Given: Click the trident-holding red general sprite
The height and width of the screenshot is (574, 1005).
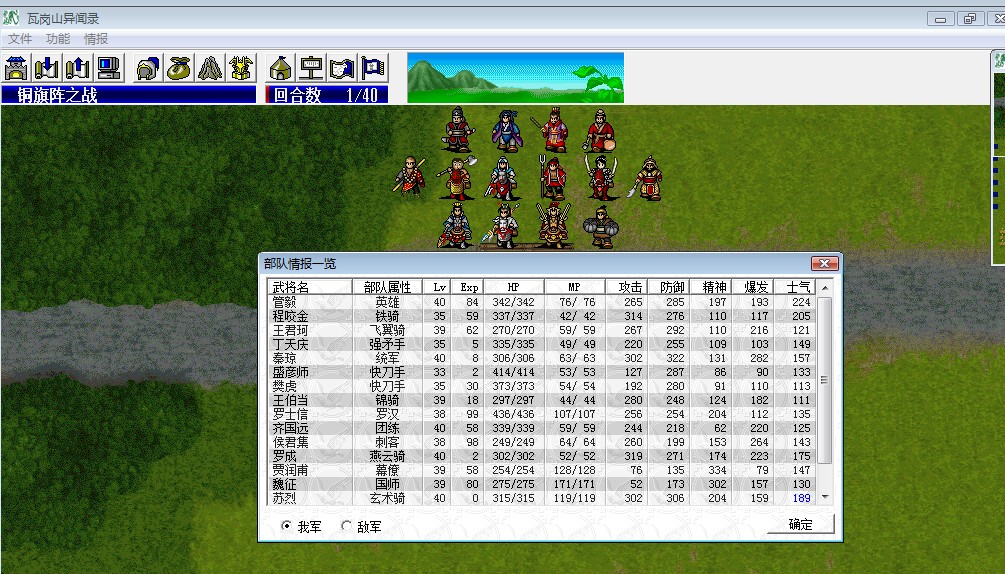Looking at the screenshot, I should [552, 177].
